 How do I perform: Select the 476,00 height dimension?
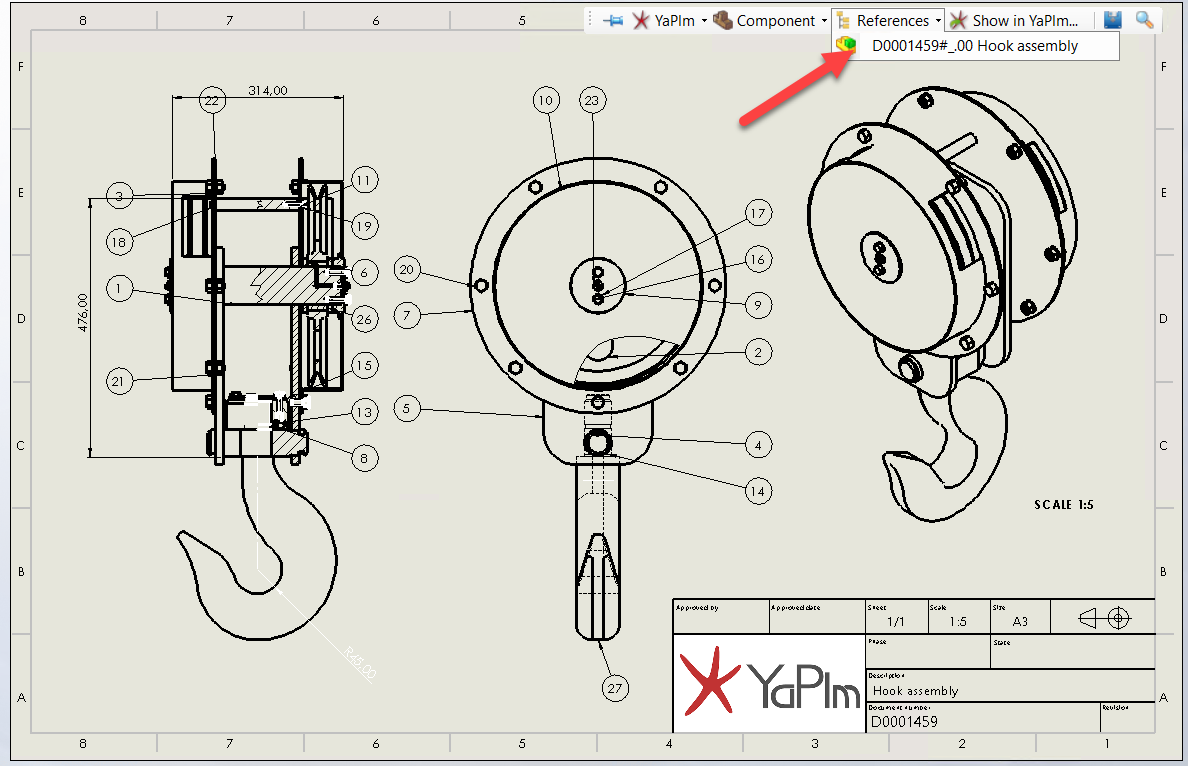pos(83,313)
